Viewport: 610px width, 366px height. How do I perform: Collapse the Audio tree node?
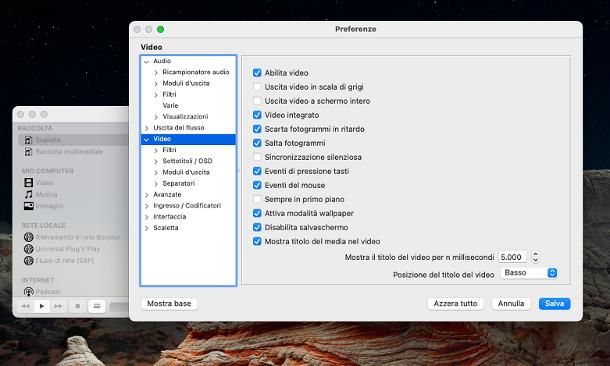tap(146, 61)
